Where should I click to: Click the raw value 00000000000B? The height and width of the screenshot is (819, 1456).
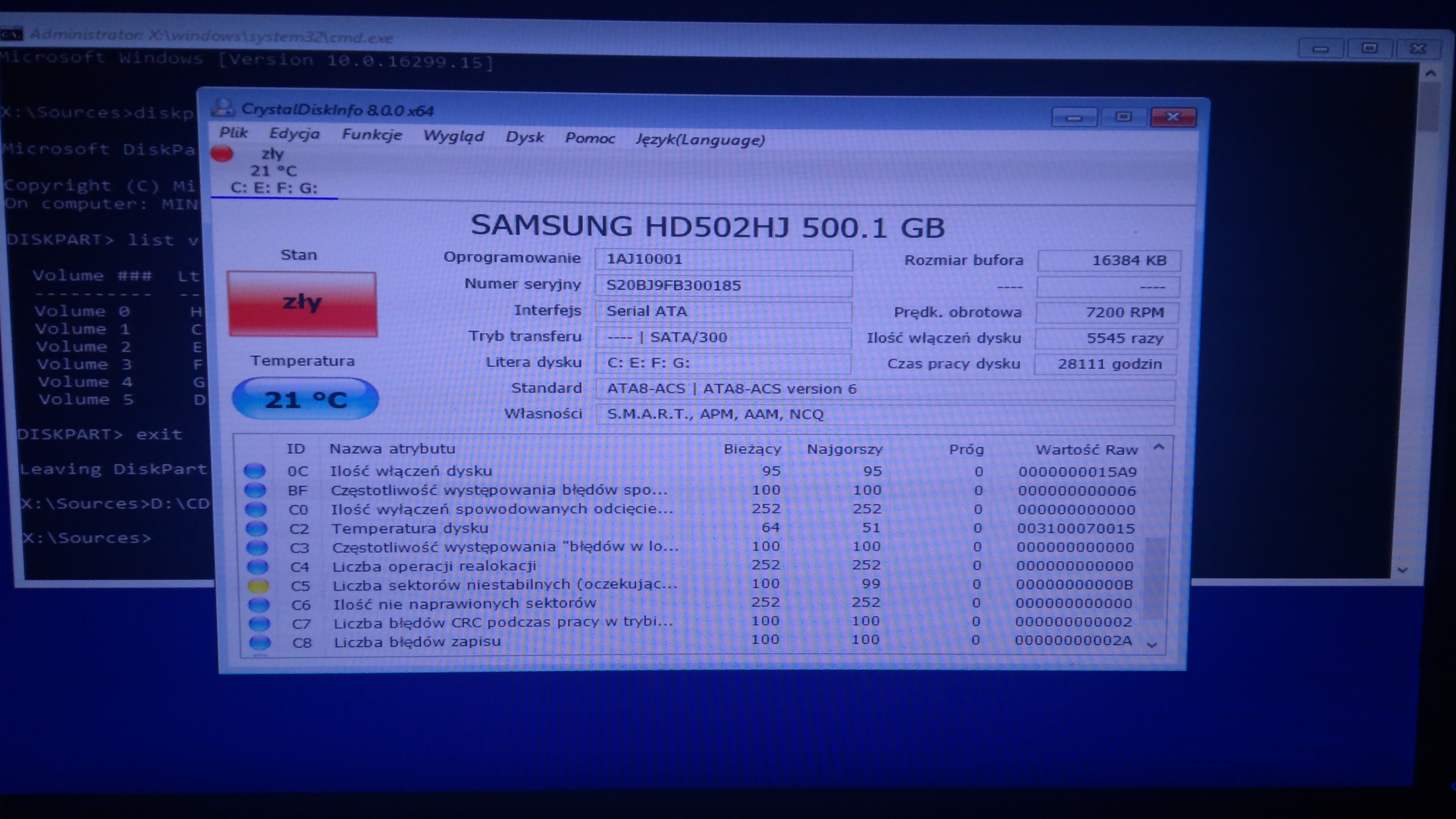[1074, 584]
